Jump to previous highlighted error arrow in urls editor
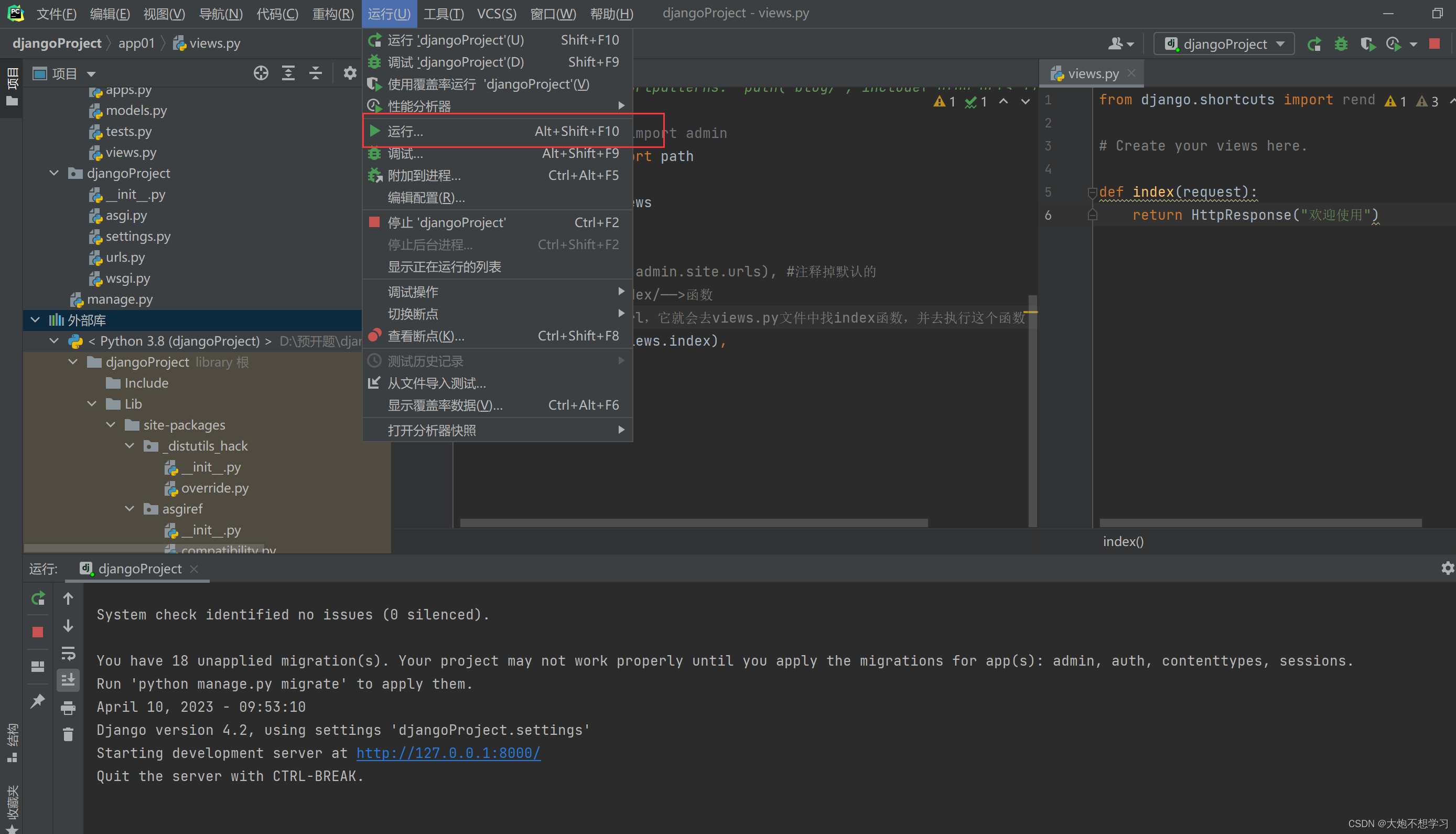Image resolution: width=1456 pixels, height=834 pixels. (1003, 101)
